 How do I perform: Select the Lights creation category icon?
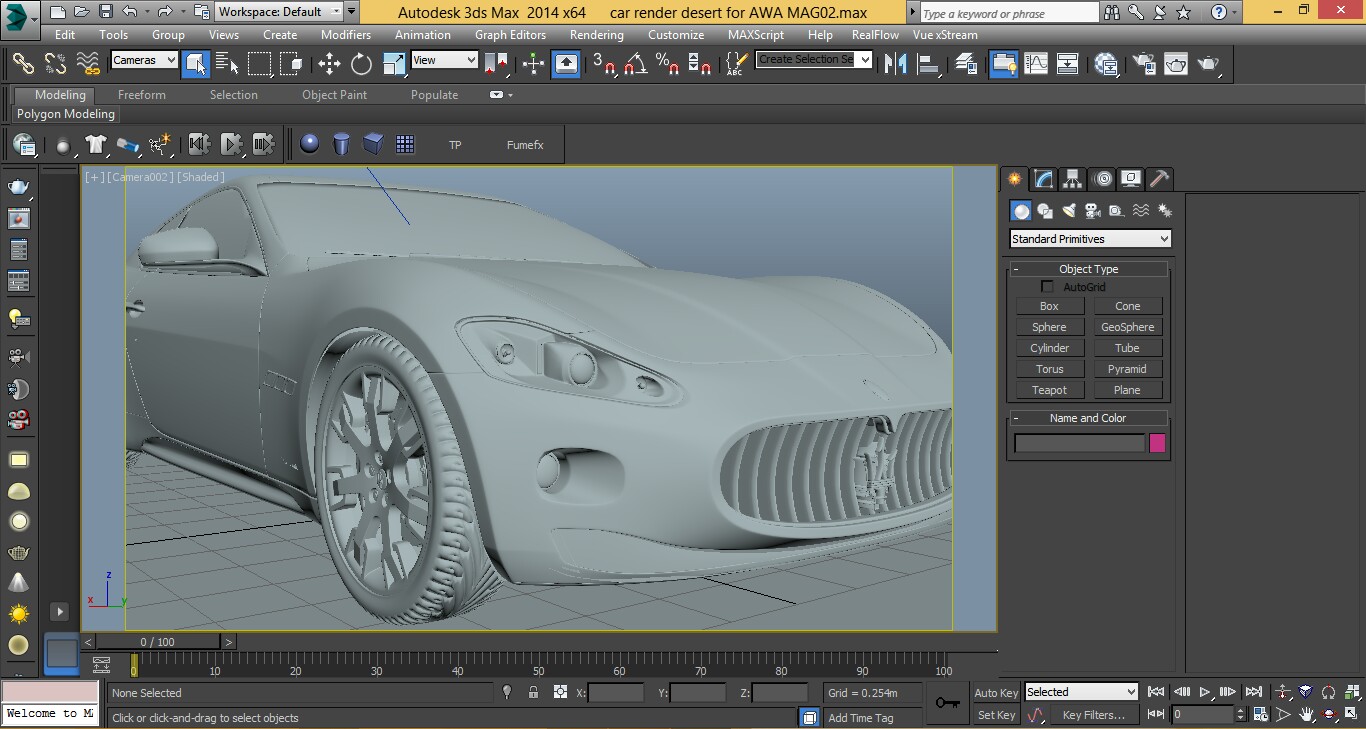pos(1069,211)
